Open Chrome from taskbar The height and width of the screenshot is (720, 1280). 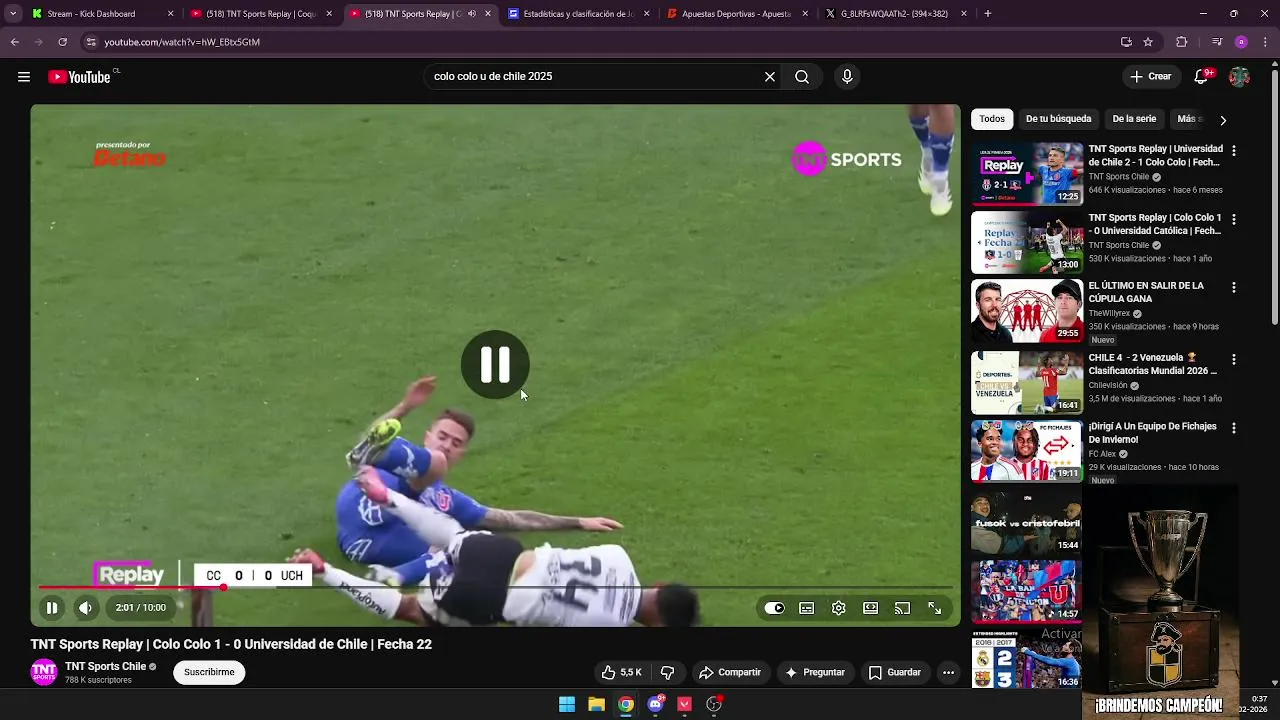(x=625, y=704)
